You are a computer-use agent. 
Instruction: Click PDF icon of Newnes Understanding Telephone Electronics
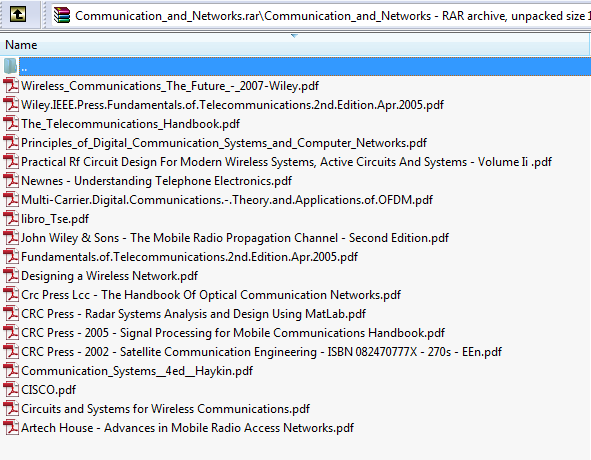(11, 181)
